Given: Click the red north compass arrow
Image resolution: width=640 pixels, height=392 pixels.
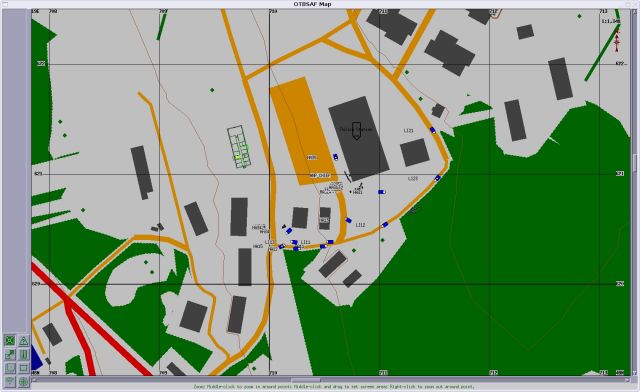Looking at the screenshot, I should click(x=617, y=41).
